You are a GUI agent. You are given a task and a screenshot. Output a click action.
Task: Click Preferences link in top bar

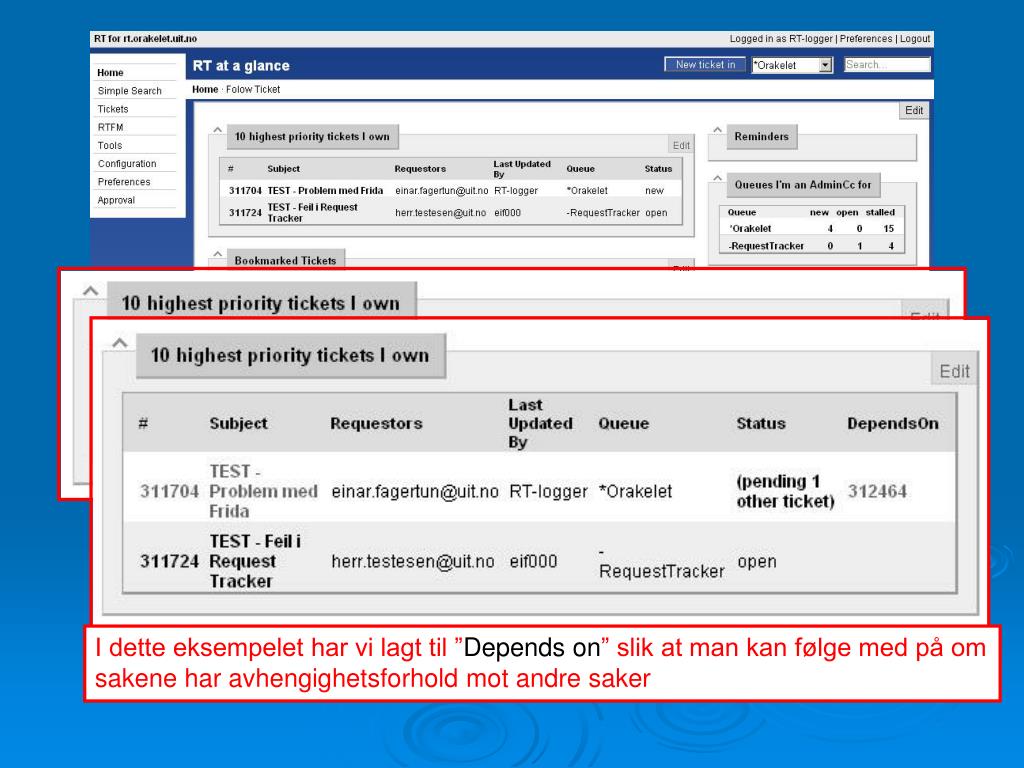point(865,39)
